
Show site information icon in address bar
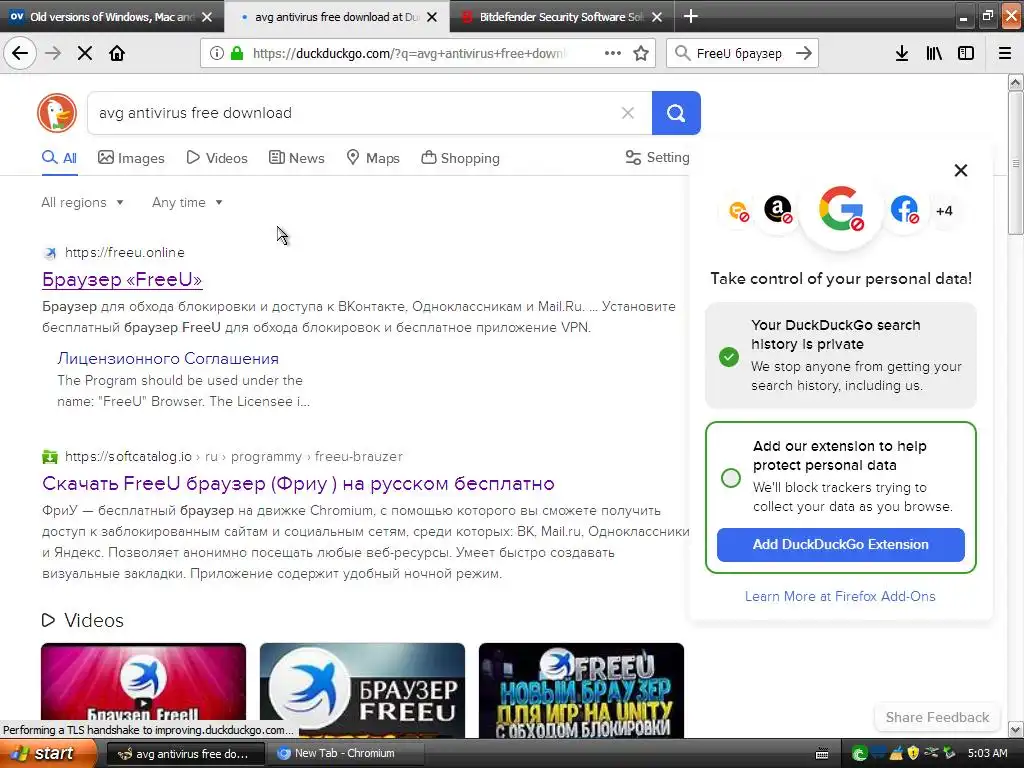coord(217,53)
